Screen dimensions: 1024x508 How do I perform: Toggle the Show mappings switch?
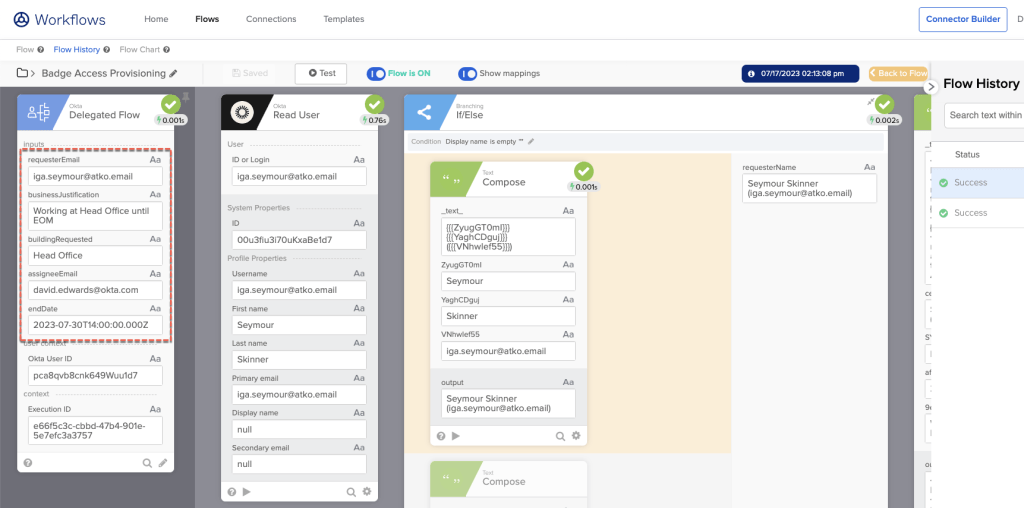[x=467, y=73]
